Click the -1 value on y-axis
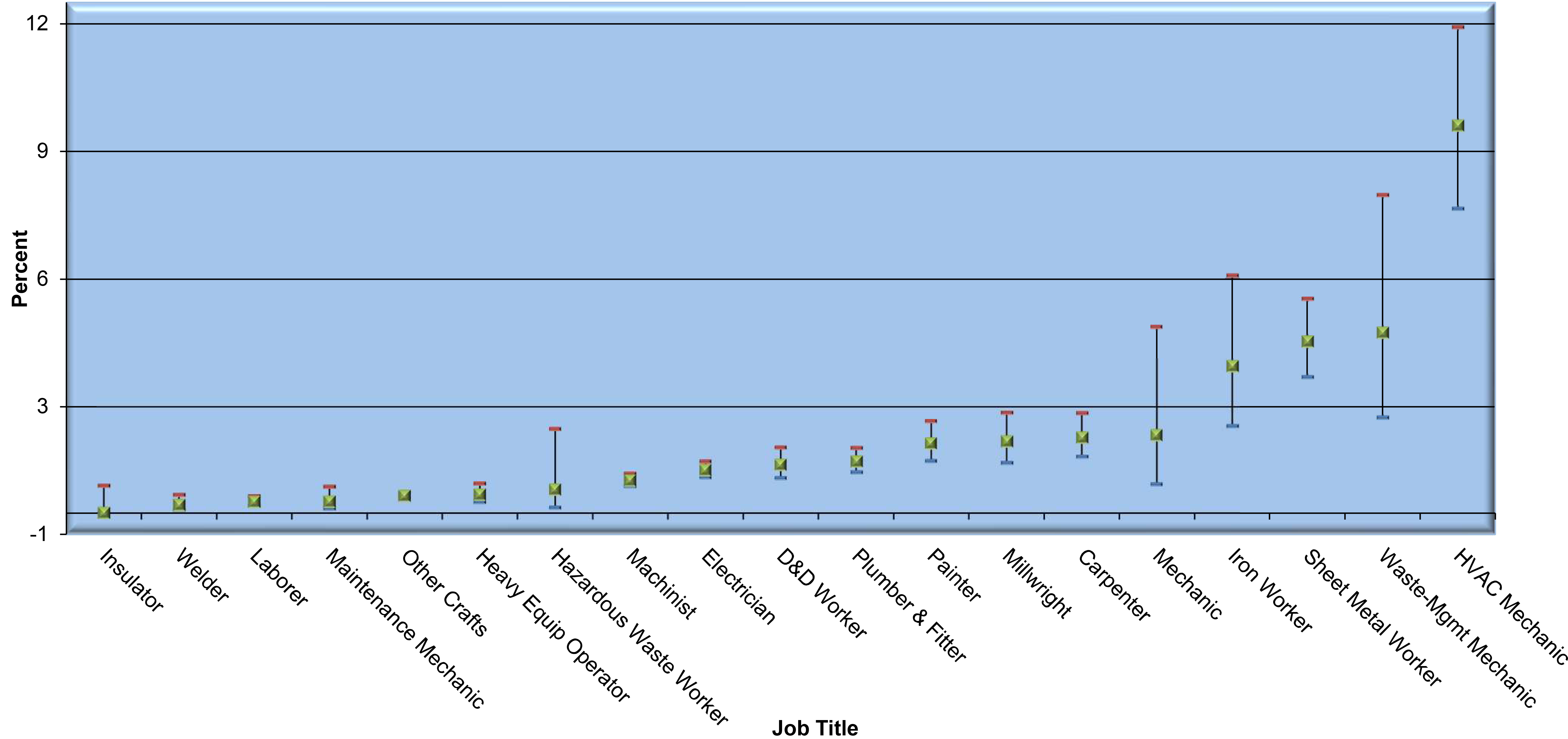Screen dimensions: 1568x739 [38, 534]
